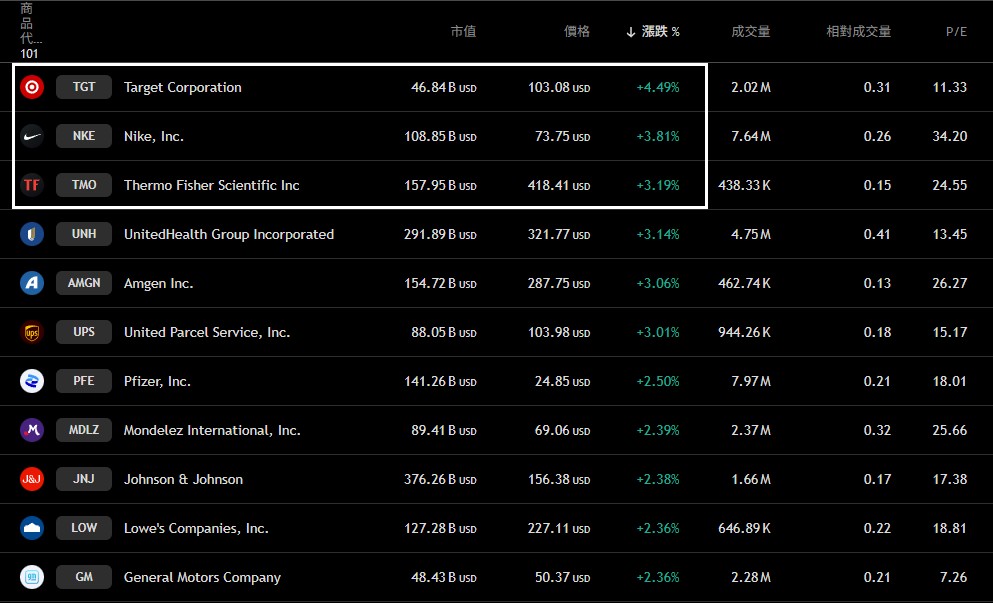Sort table by 市值 column header

click(x=463, y=32)
